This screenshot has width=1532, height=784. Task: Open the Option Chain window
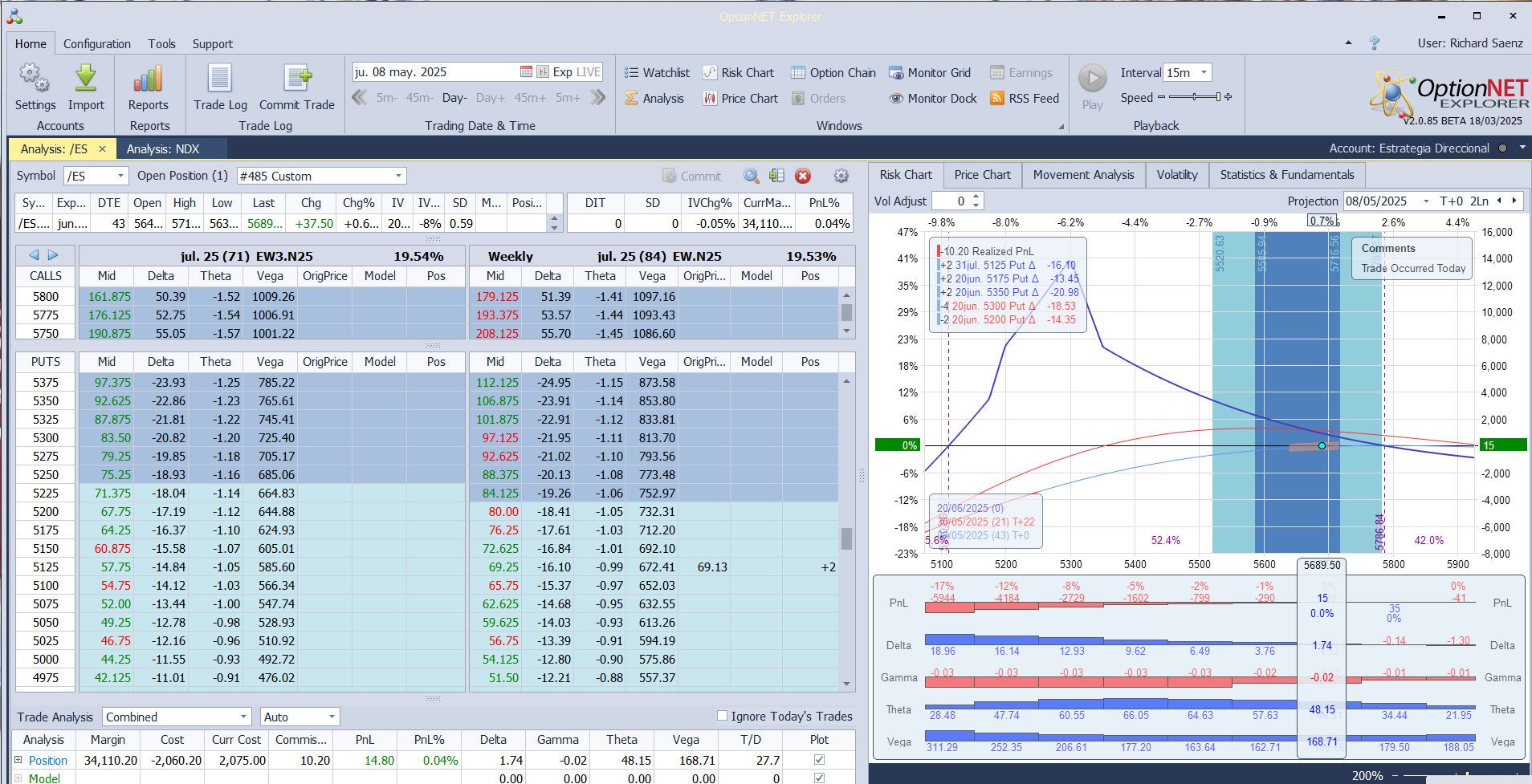click(833, 72)
